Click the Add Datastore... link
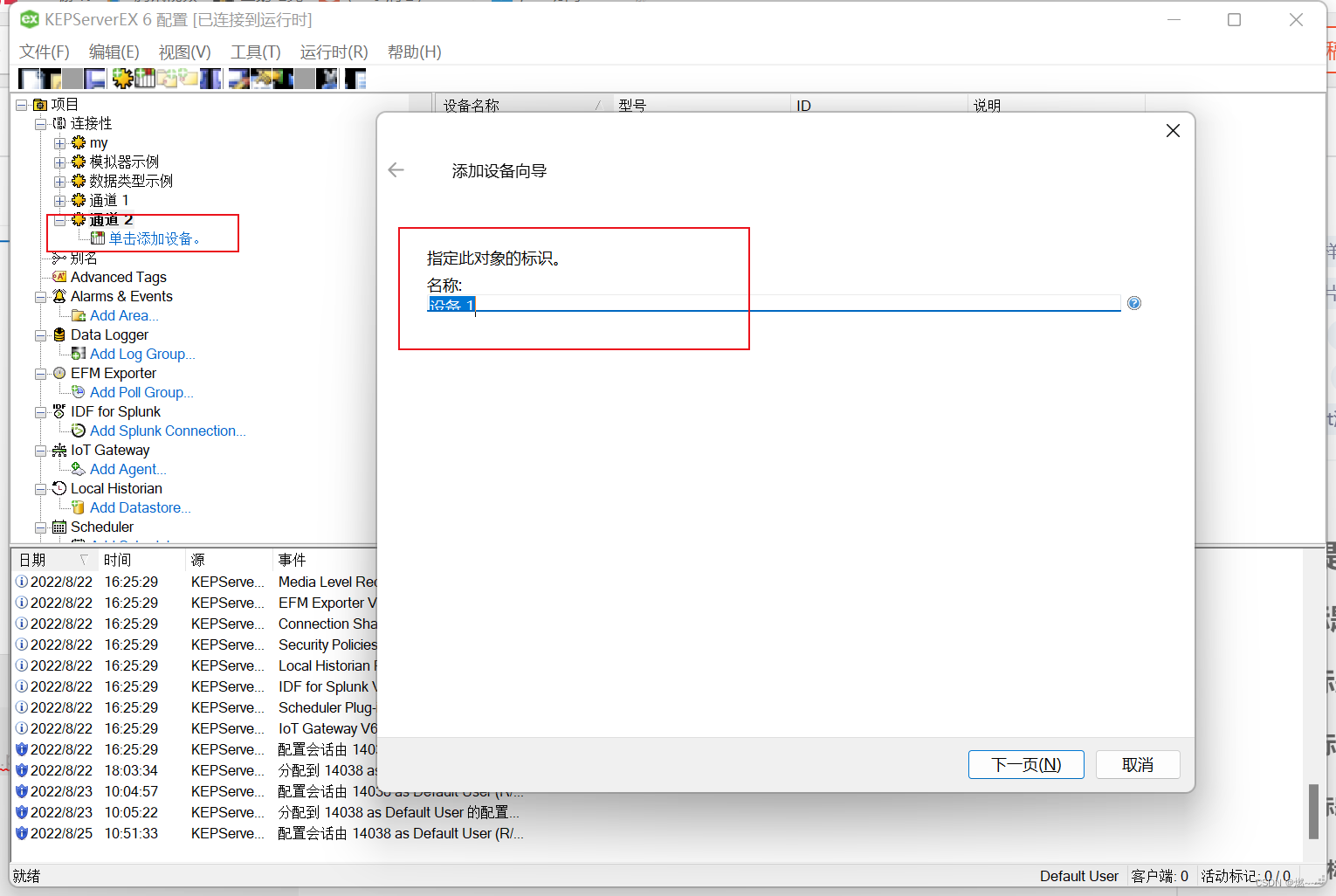 click(140, 507)
